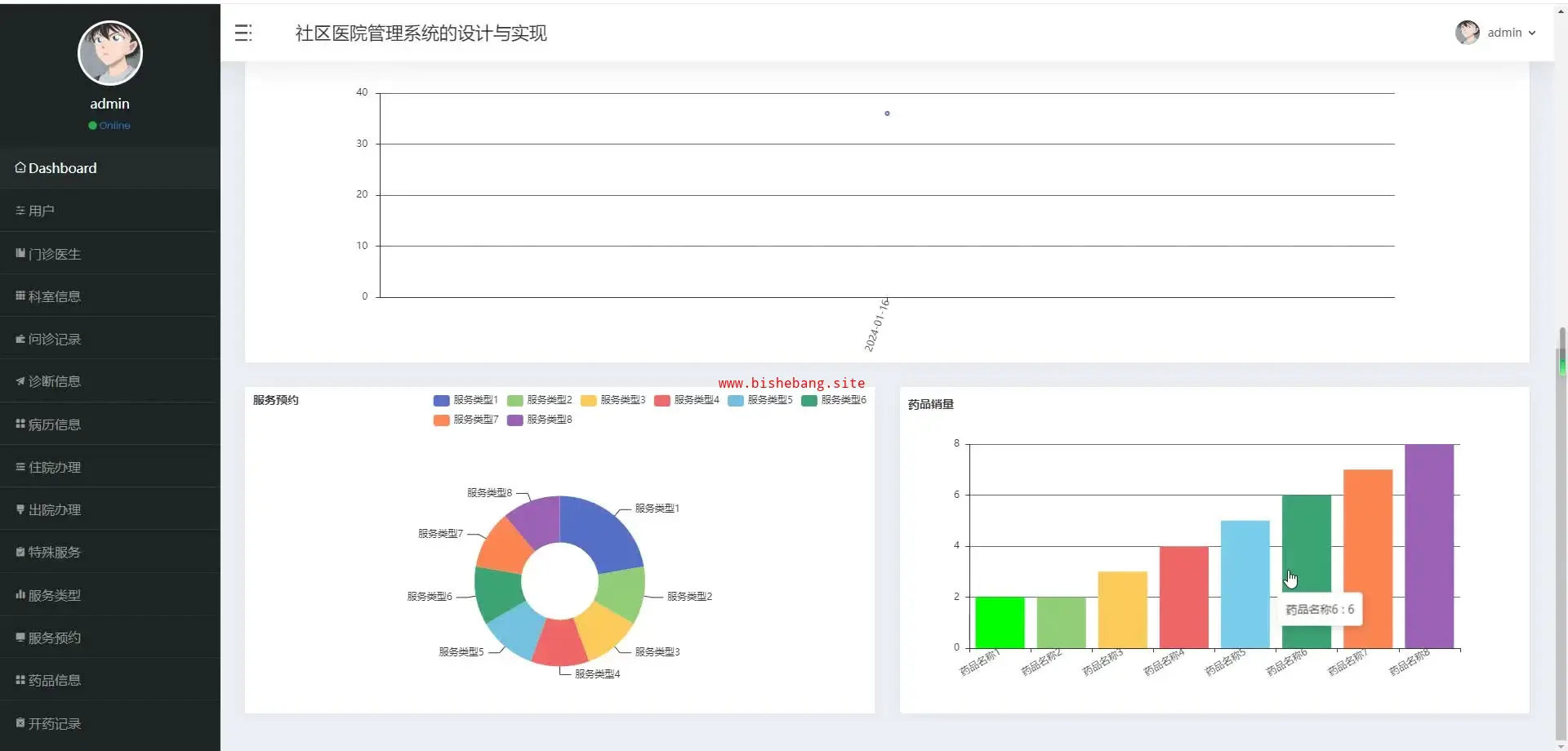1568x751 pixels.
Task: Click the purple 药品名称8 bar
Action: pyautogui.click(x=1428, y=545)
